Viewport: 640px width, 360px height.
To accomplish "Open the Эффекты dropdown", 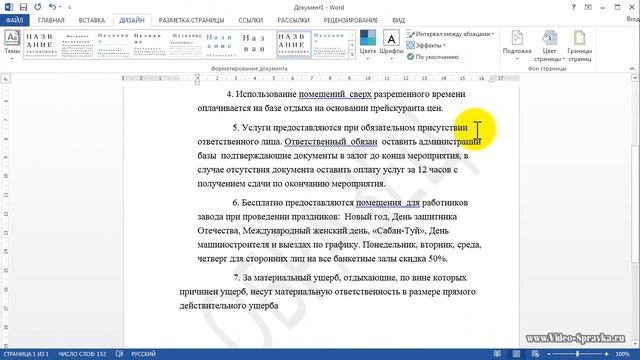I will point(426,45).
